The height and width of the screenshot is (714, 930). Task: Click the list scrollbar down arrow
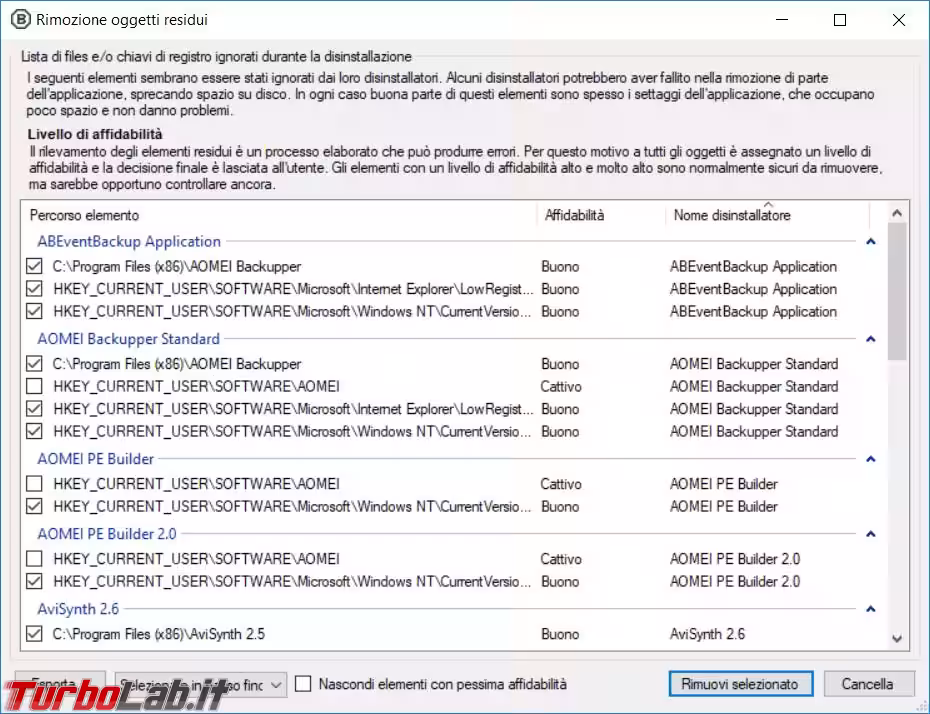[x=897, y=639]
